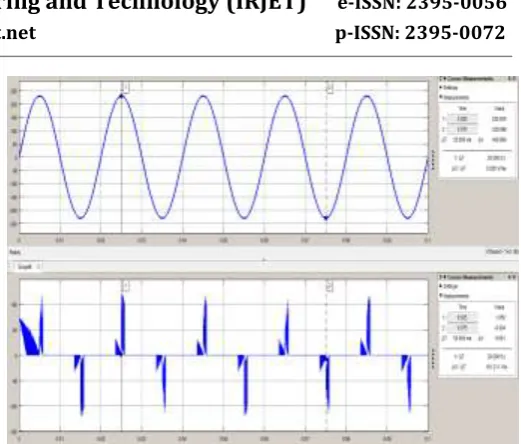This screenshot has width=521, height=444.
Task: Edit cursor 1 time field in the upper panel
Action: point(462,119)
